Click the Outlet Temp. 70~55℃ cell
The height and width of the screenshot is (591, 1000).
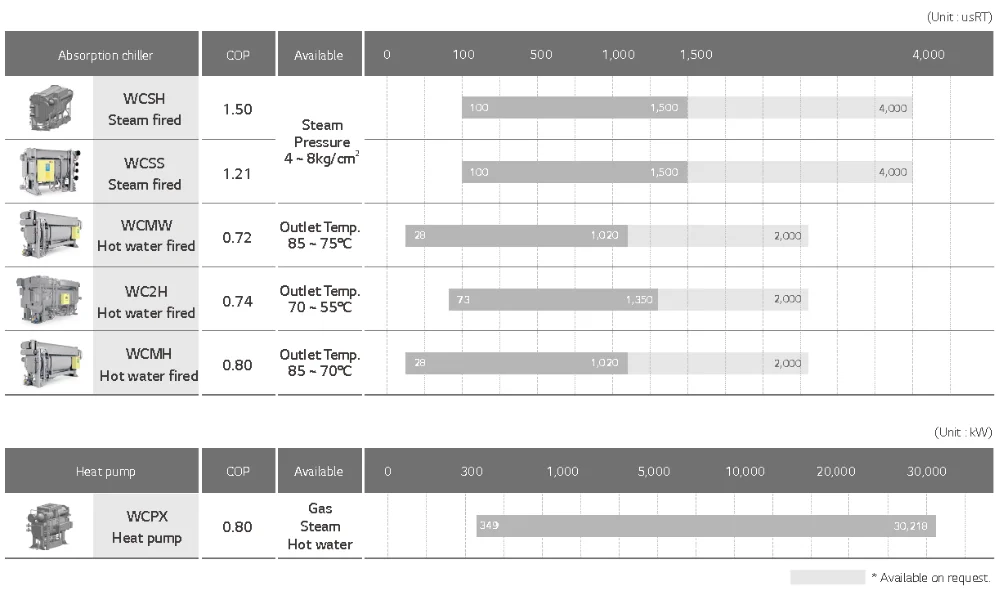(320, 299)
